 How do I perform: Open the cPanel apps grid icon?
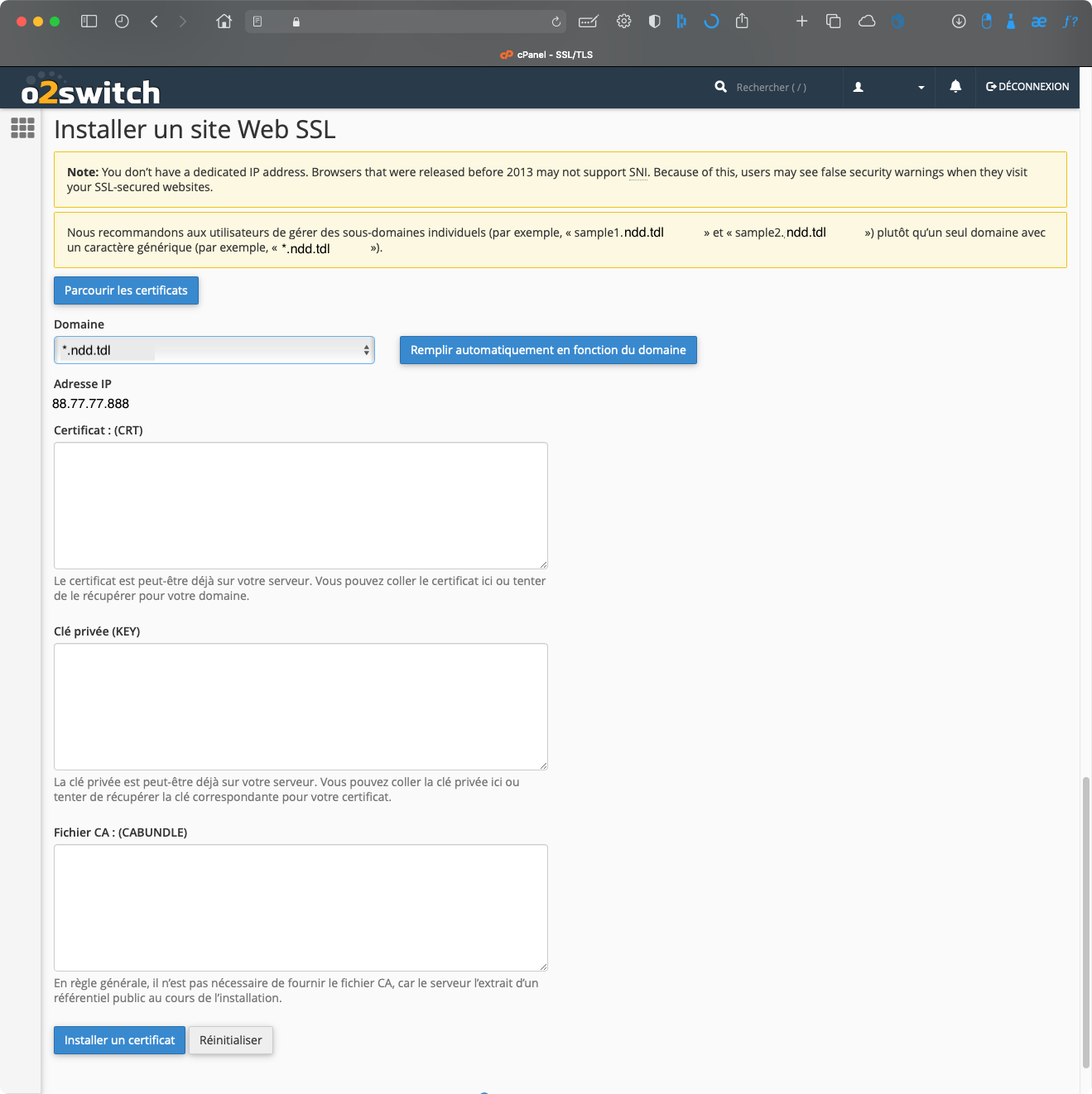(x=22, y=127)
